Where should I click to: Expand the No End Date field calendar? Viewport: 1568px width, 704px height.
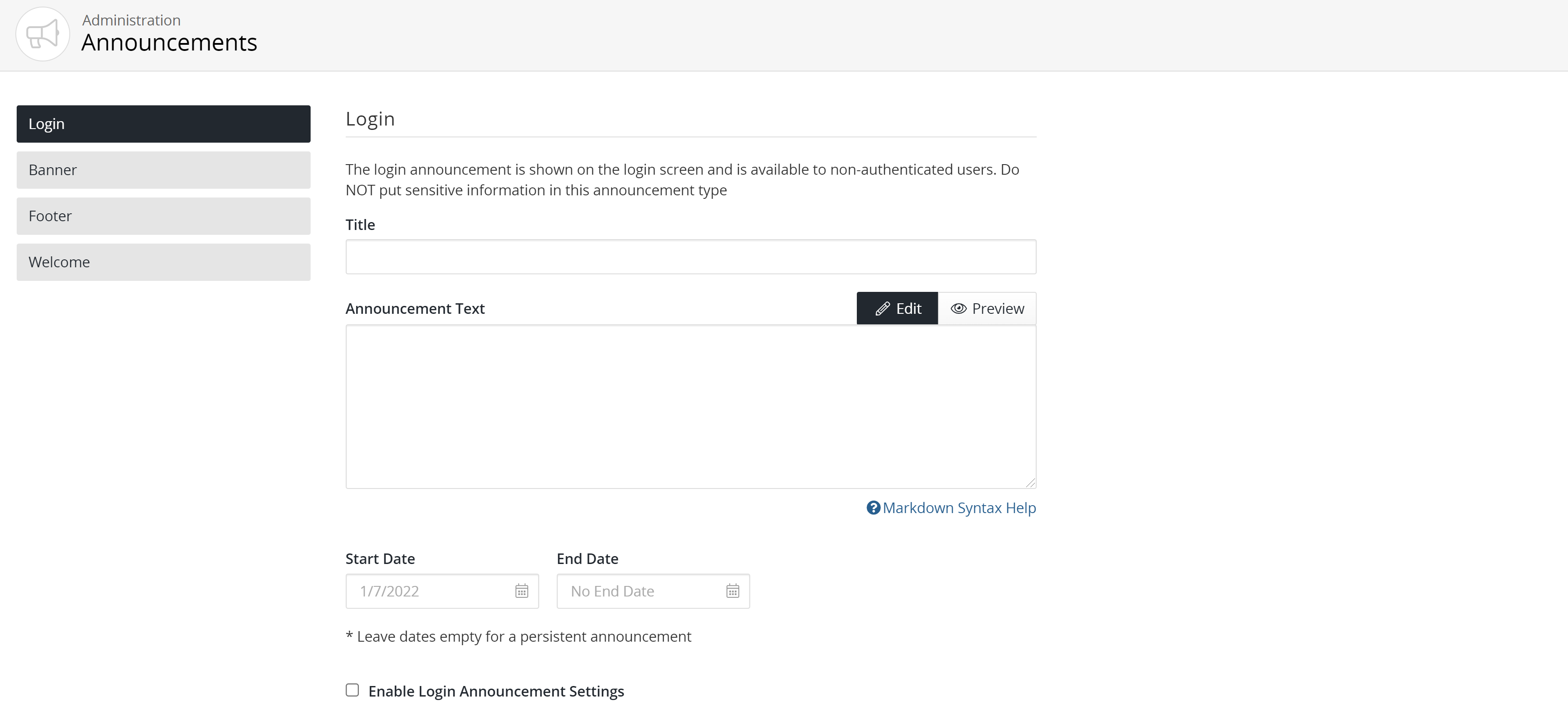pyautogui.click(x=733, y=591)
